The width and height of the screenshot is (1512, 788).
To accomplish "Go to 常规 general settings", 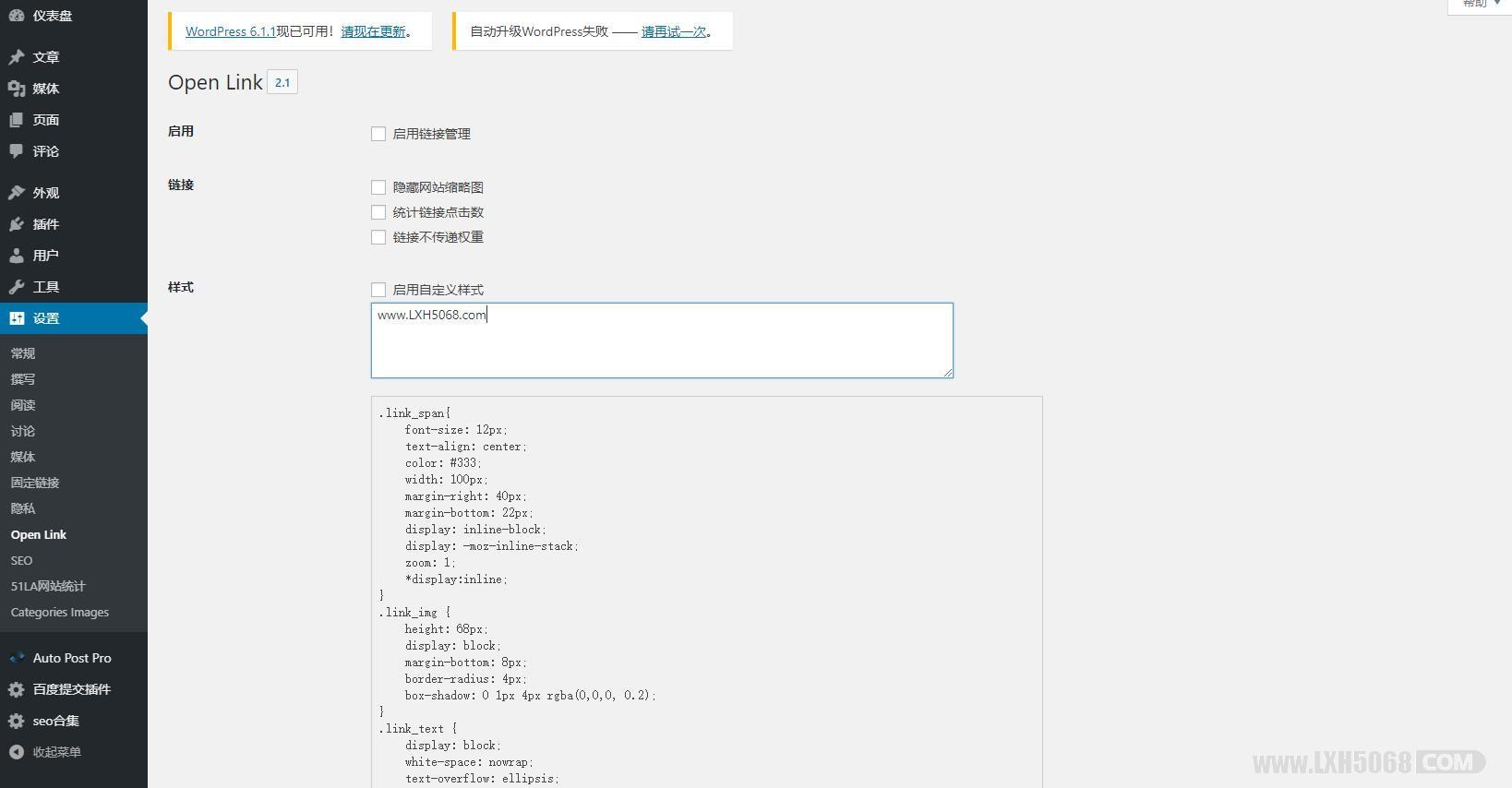I will 23,353.
